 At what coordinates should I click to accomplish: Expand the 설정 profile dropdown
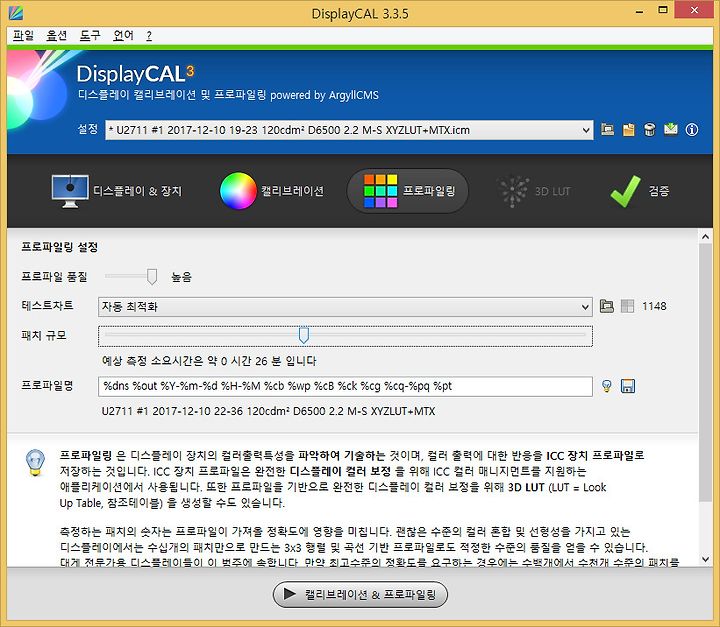[349, 130]
